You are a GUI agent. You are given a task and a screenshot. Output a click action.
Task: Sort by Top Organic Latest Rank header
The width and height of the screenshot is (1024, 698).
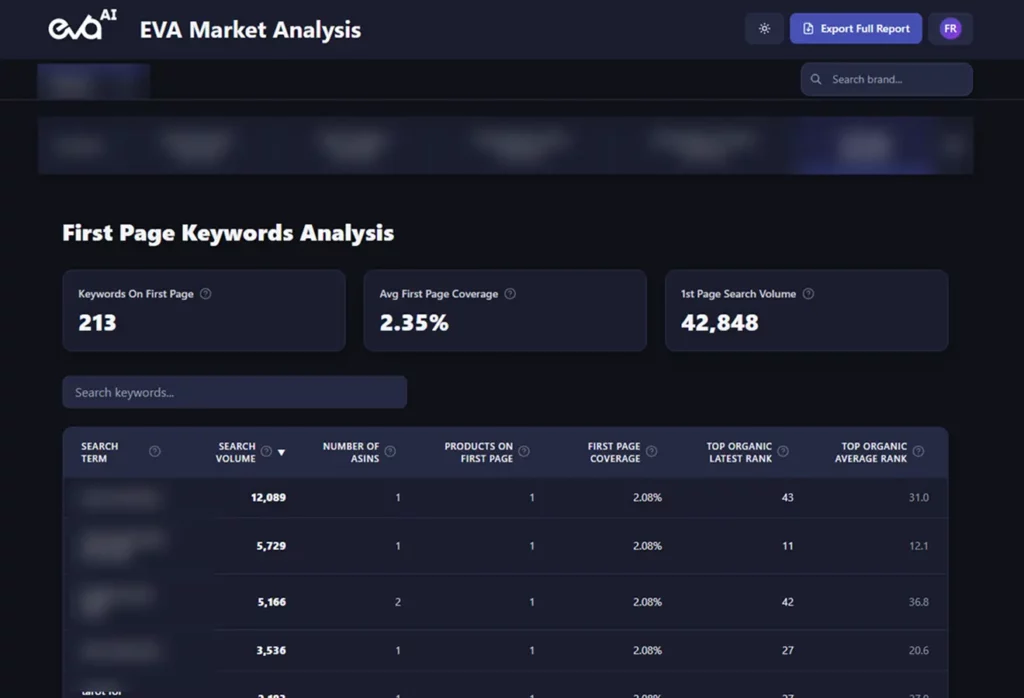739,452
